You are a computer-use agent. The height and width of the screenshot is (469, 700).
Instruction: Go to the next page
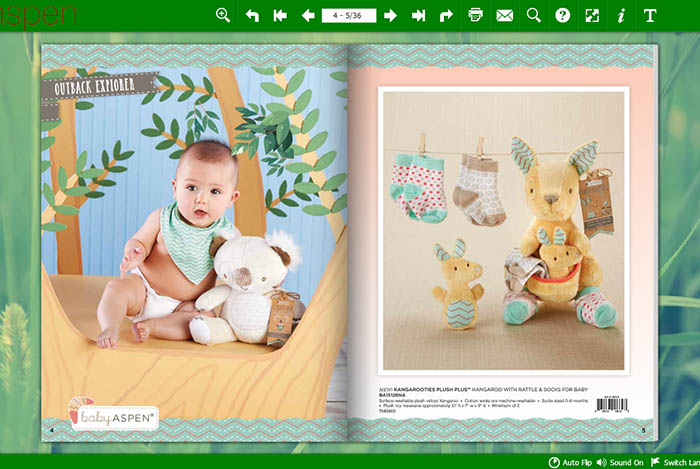coord(390,15)
